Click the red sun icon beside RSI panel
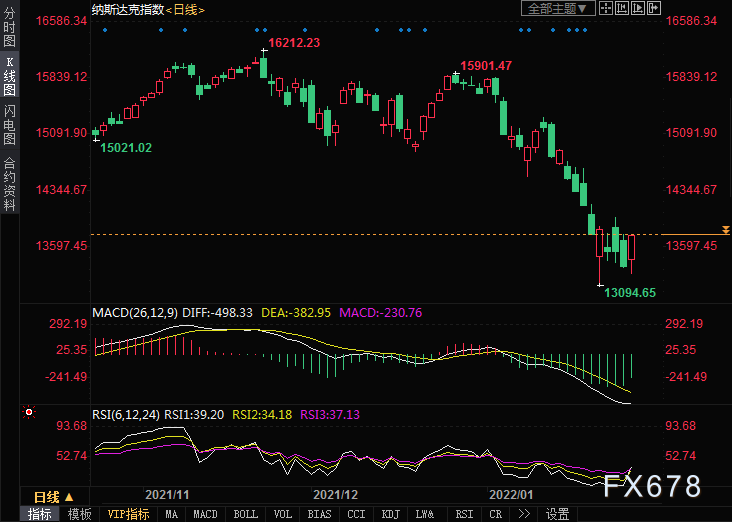Screen dimensions: 732x522 29,412
